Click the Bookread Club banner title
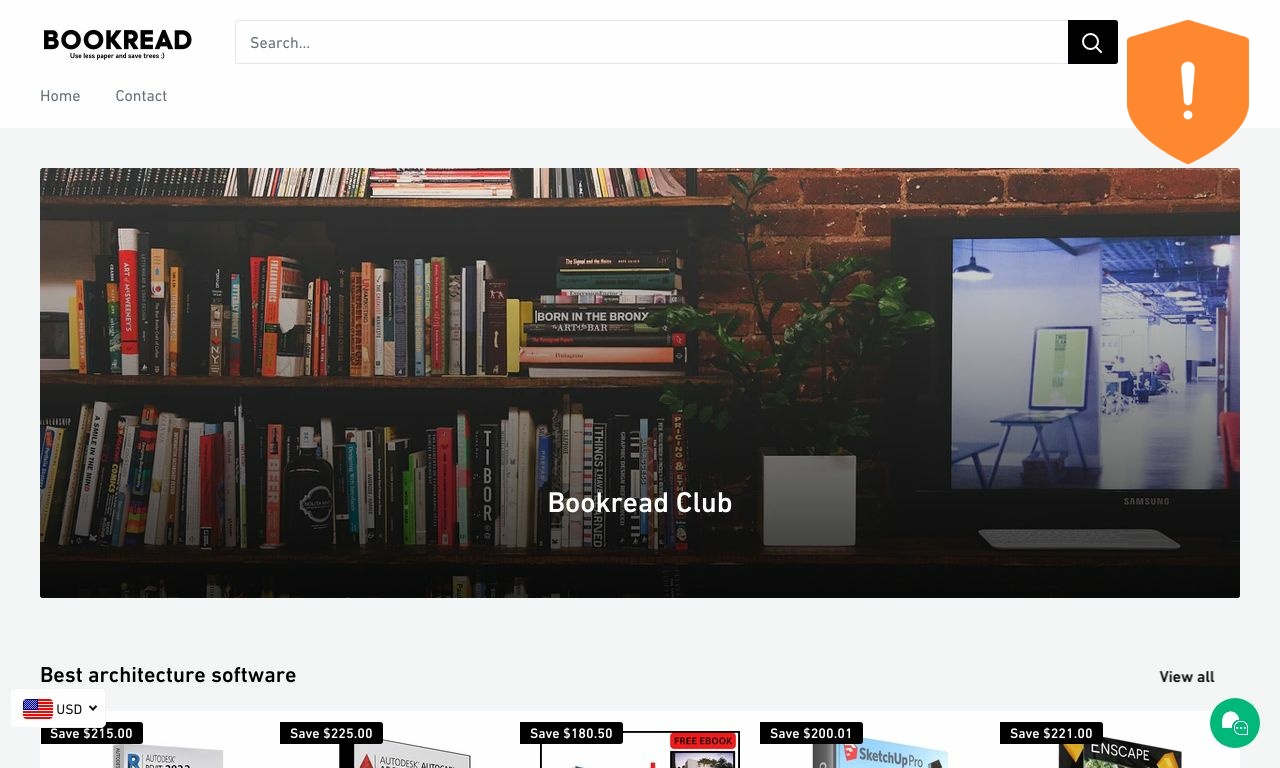The height and width of the screenshot is (768, 1280). pos(640,502)
